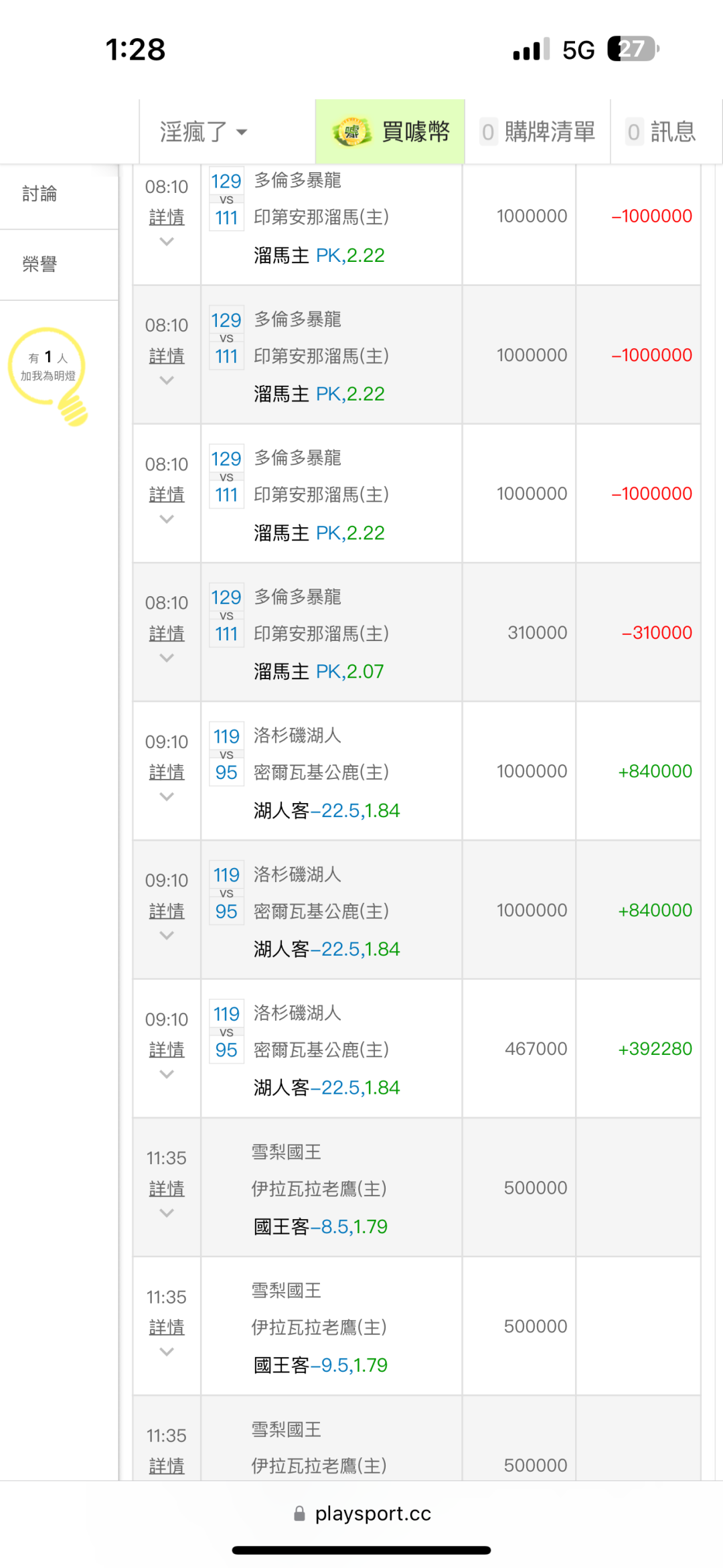Click 詳情 link for the 310000 bet
Image resolution: width=723 pixels, height=1568 pixels.
point(167,633)
